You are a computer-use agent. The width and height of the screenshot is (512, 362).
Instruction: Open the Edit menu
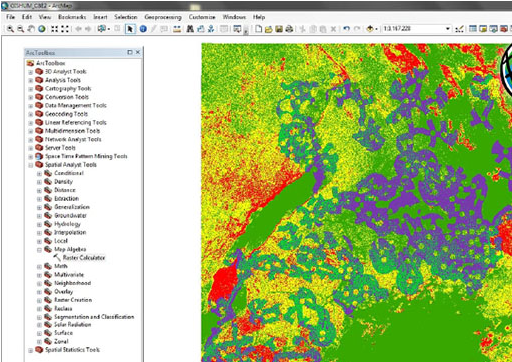coord(27,17)
